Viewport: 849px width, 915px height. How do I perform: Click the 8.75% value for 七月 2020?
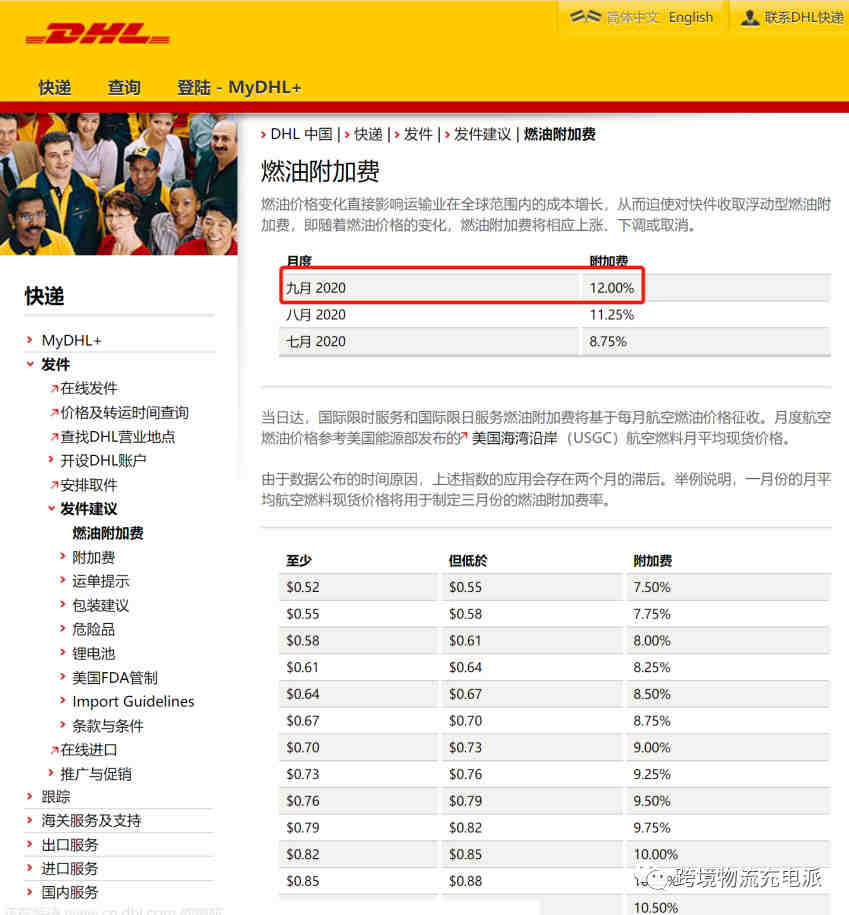607,341
